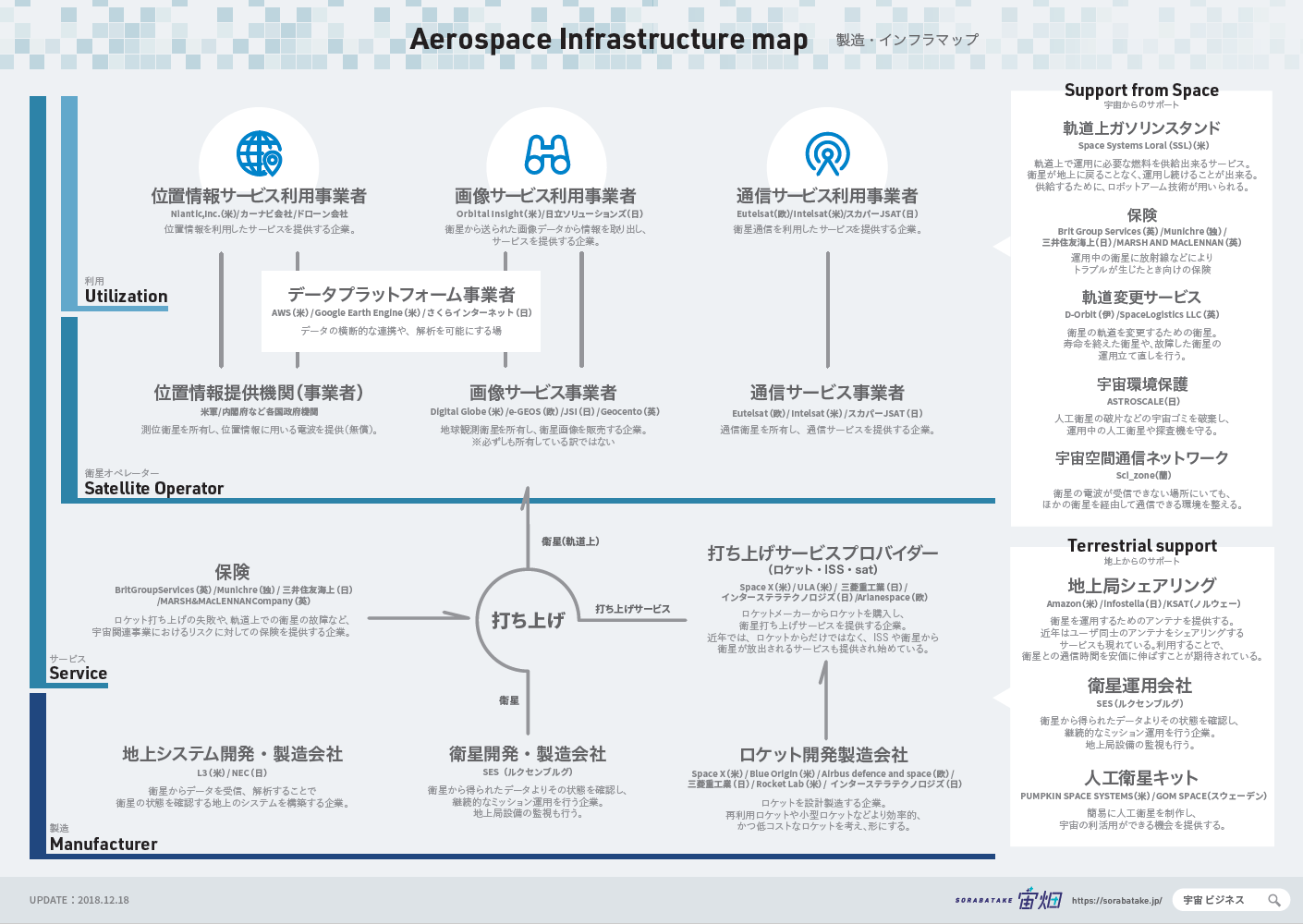This screenshot has height=924, width=1303.
Task: Click the 軌道上ガソリンスタンド heading
Action: [1141, 128]
